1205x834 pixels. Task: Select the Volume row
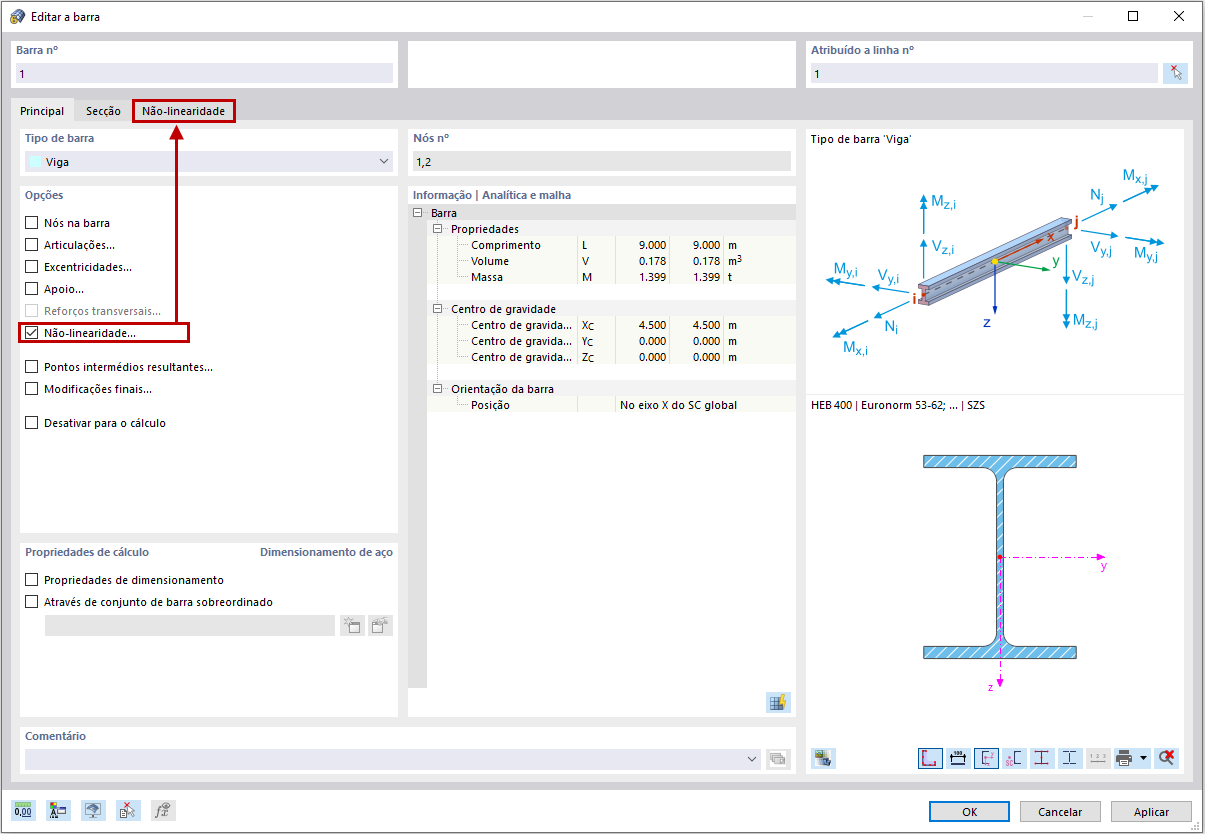(x=611, y=261)
